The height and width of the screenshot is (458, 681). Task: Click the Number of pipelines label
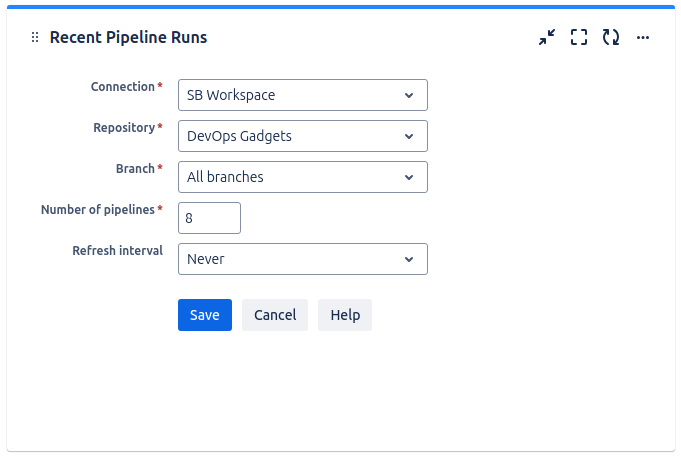[x=98, y=210]
